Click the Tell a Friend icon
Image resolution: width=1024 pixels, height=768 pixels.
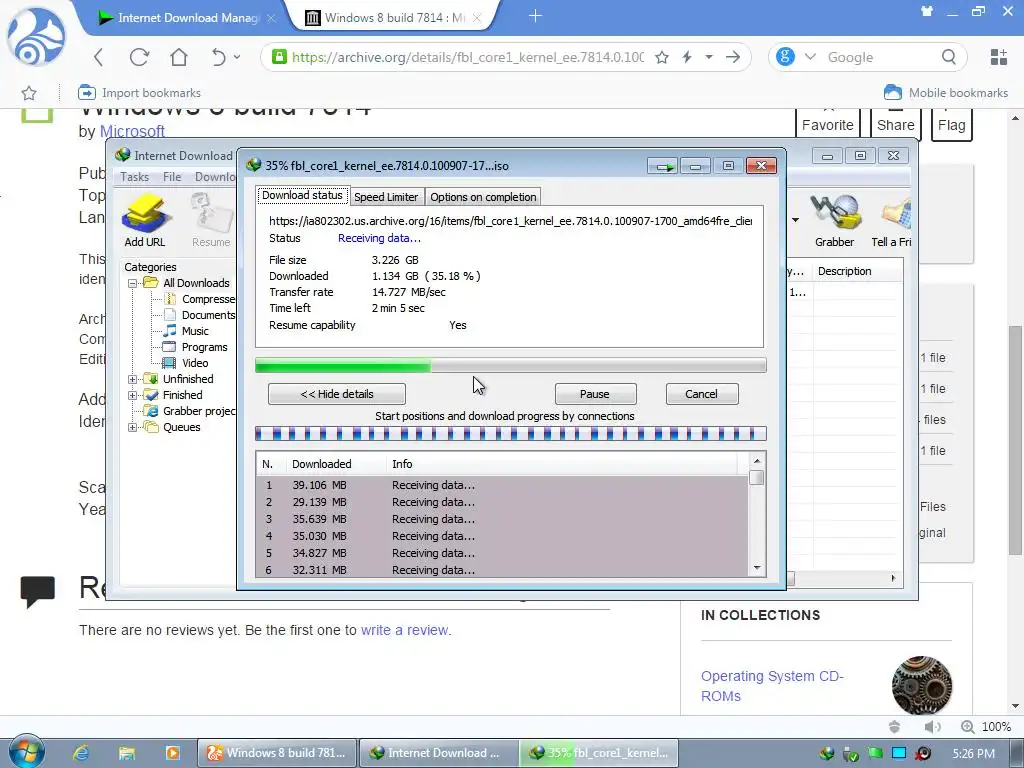(892, 220)
